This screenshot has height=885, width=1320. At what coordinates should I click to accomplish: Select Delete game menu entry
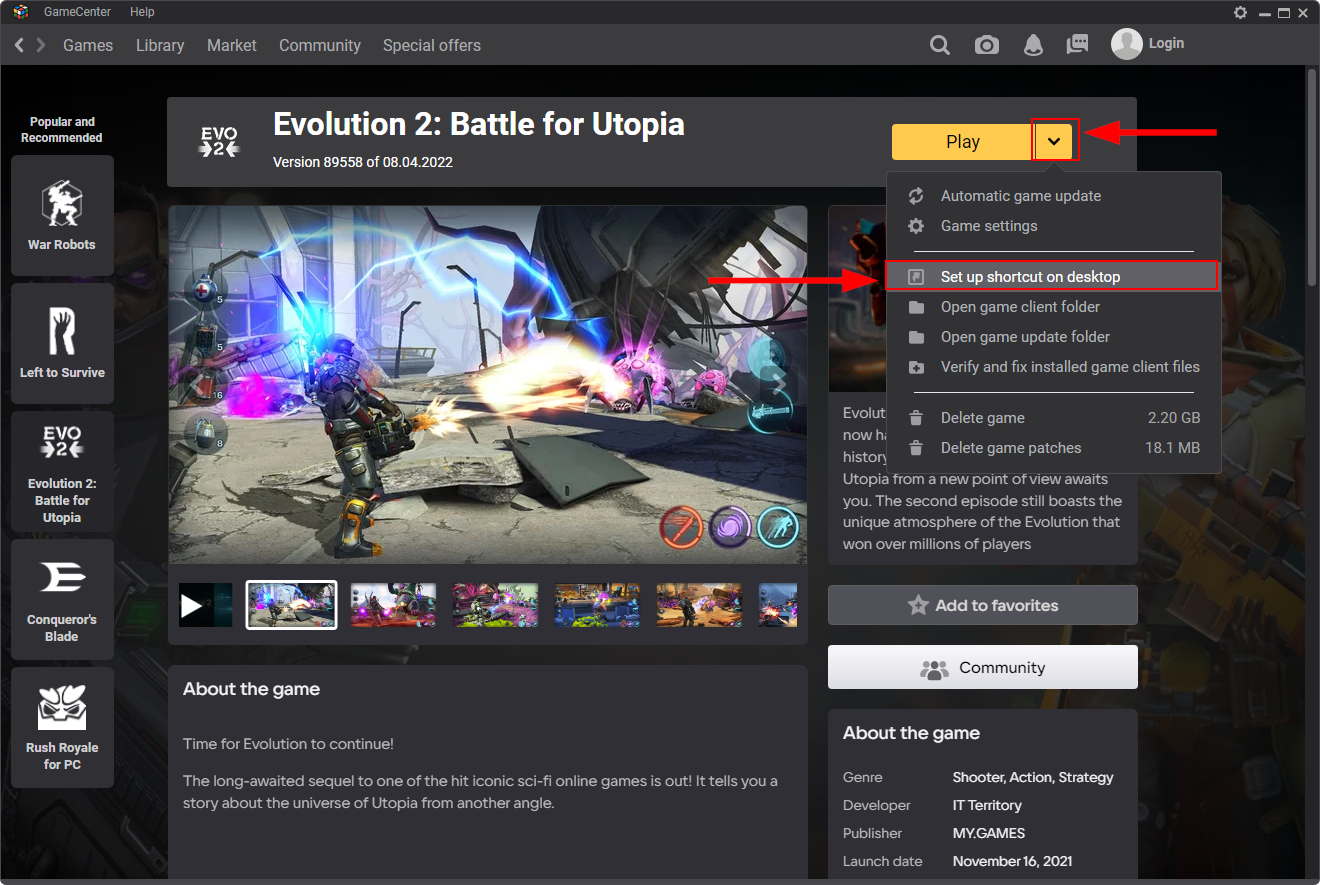pos(982,418)
